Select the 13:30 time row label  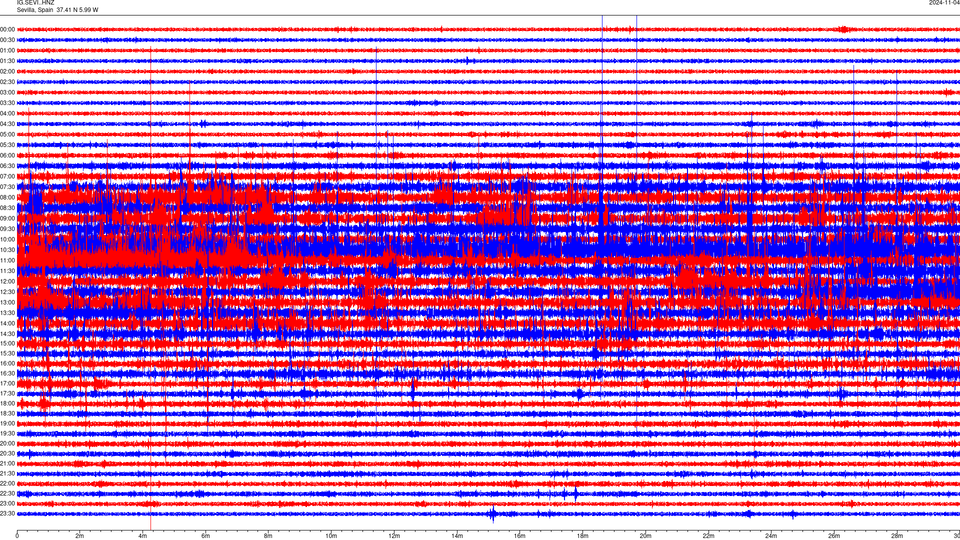tap(7, 312)
